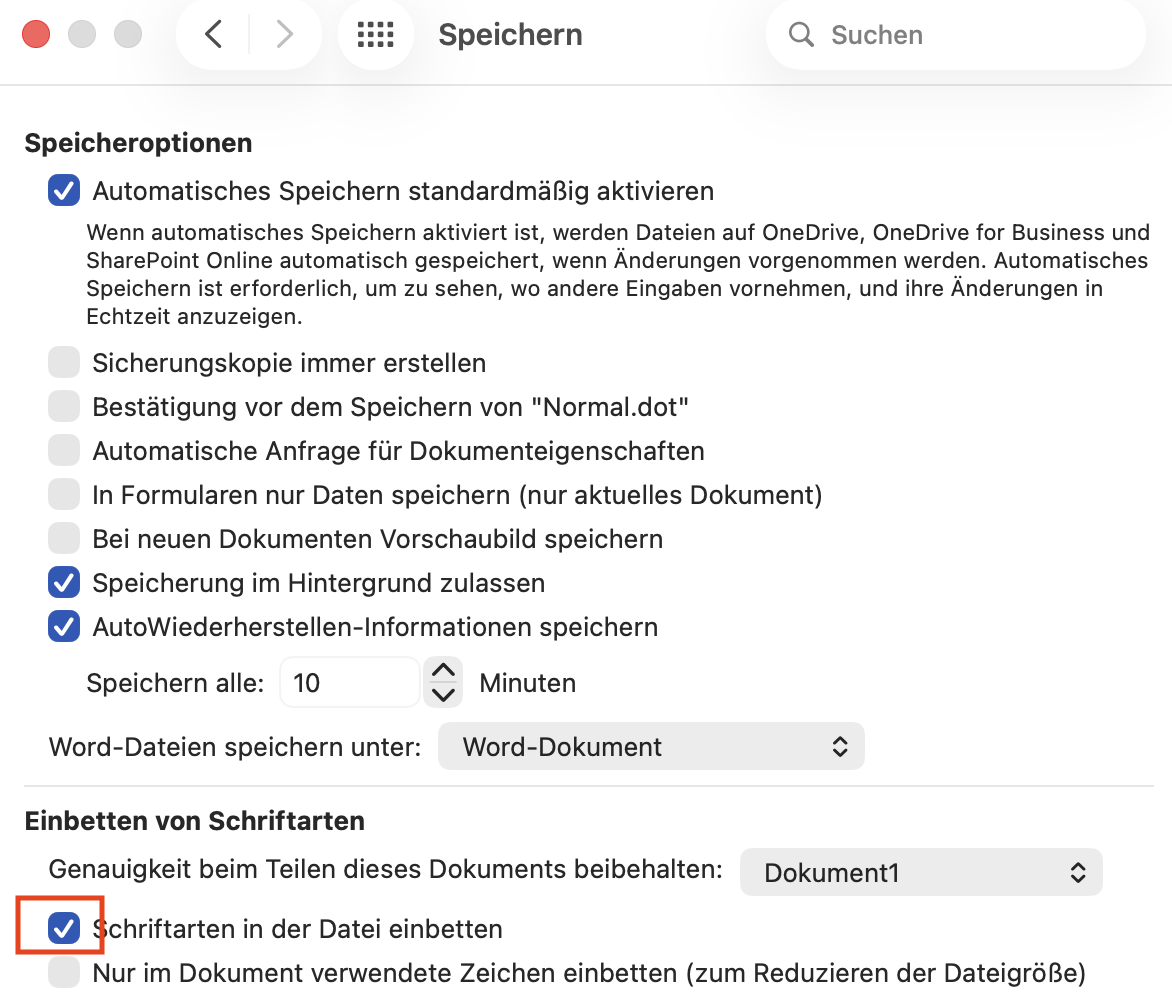Open the Dokument1 Genauigkeit dropdown
1172x1006 pixels.
point(920,872)
